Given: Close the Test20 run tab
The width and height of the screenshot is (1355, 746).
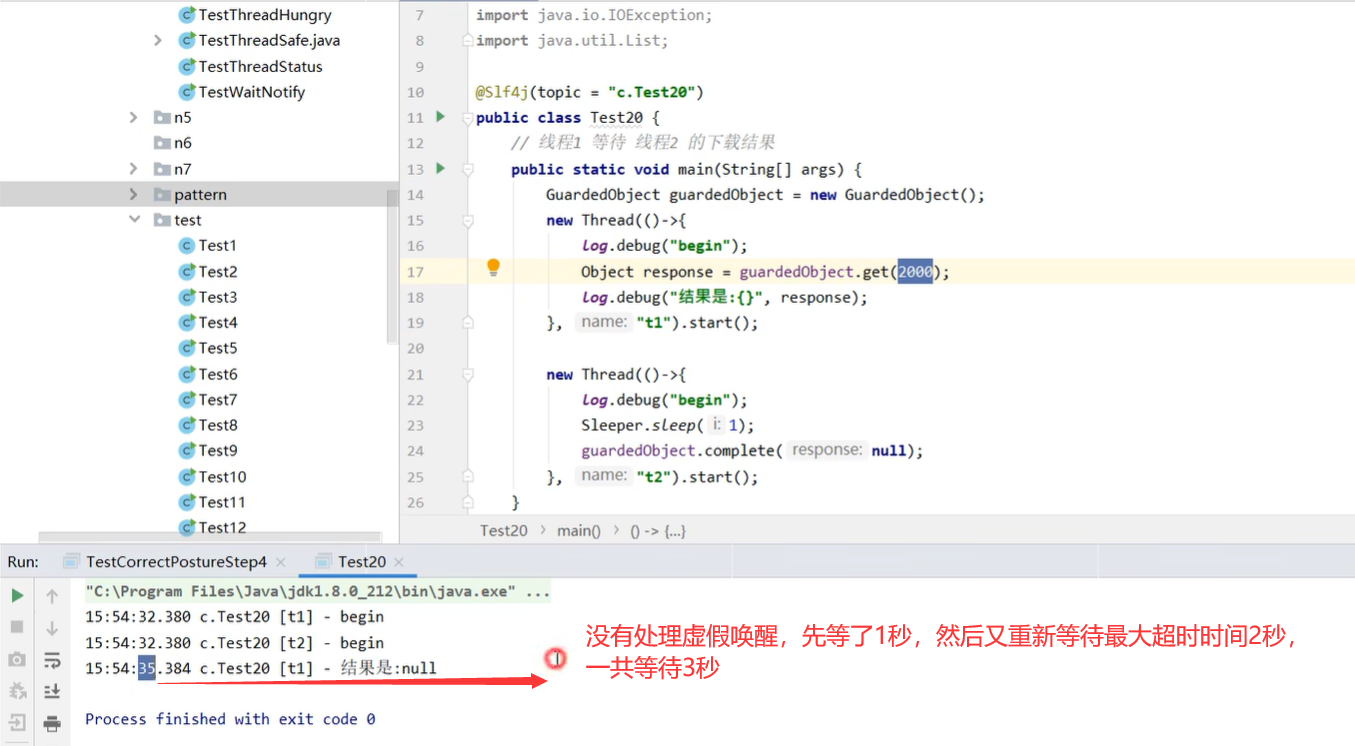Looking at the screenshot, I should tap(398, 562).
